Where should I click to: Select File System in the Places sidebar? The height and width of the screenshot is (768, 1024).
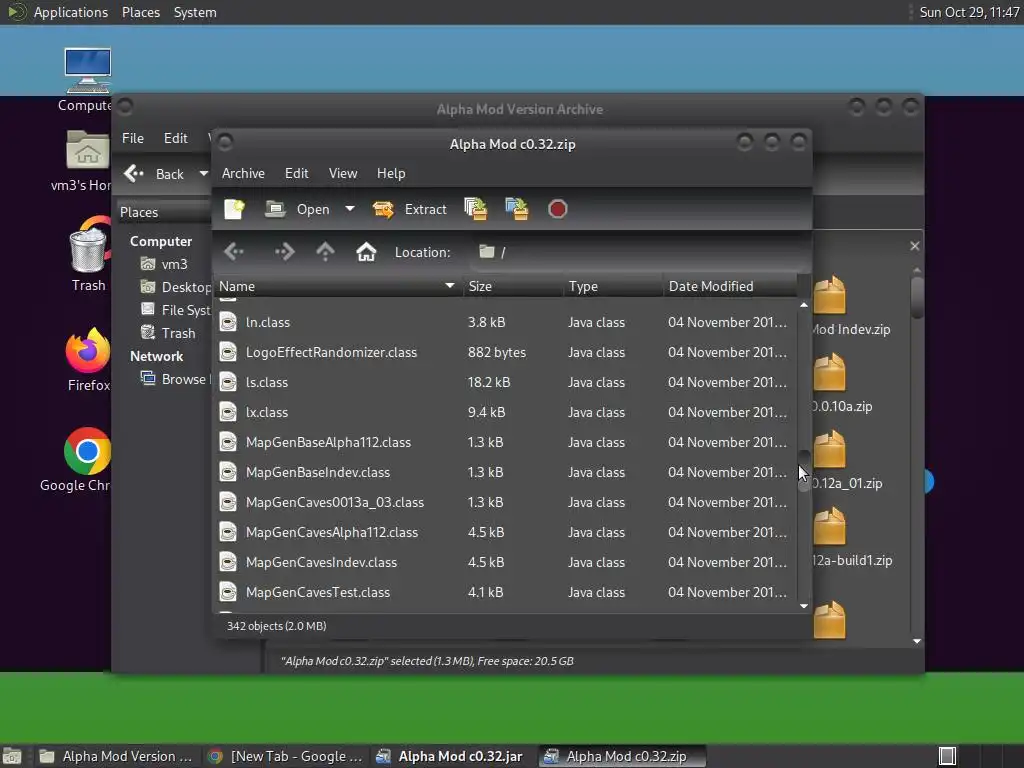(176, 310)
